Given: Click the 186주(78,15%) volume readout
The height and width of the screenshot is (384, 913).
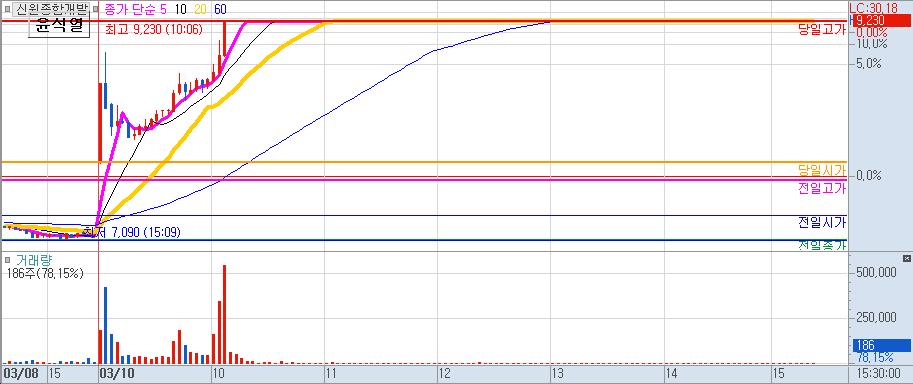Looking at the screenshot, I should click(x=45, y=273).
